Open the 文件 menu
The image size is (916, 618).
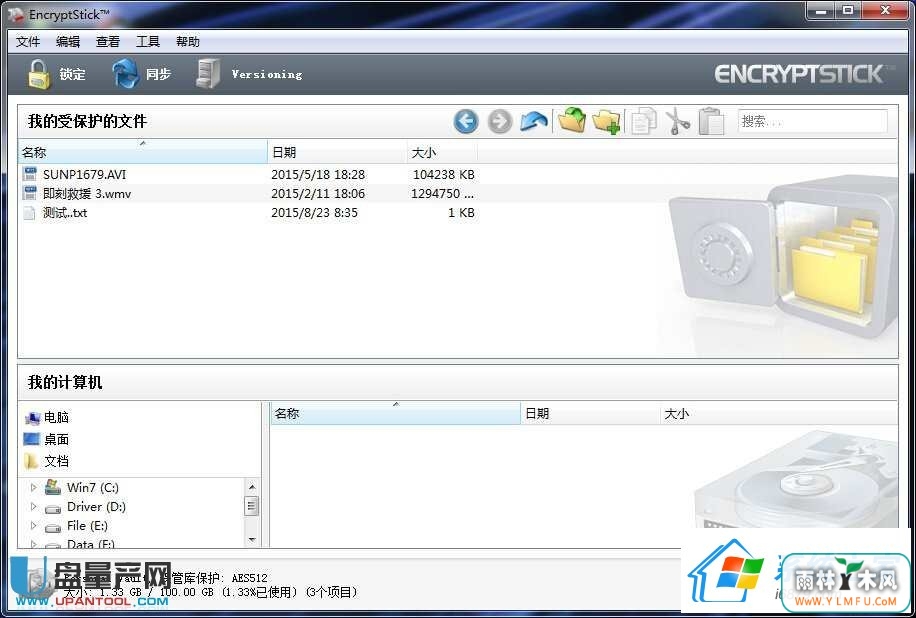(28, 41)
